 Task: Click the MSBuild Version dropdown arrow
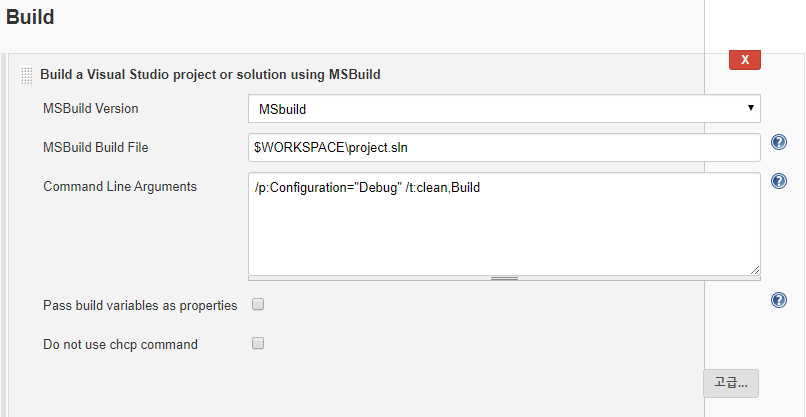(751, 108)
